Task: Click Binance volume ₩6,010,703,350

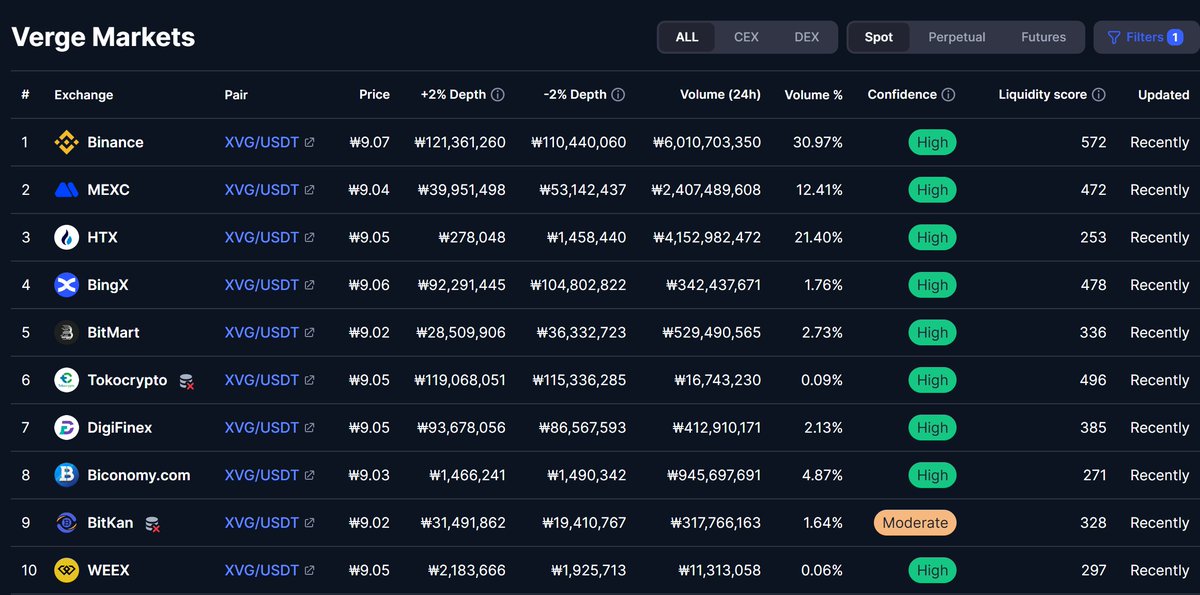Action: [x=706, y=142]
